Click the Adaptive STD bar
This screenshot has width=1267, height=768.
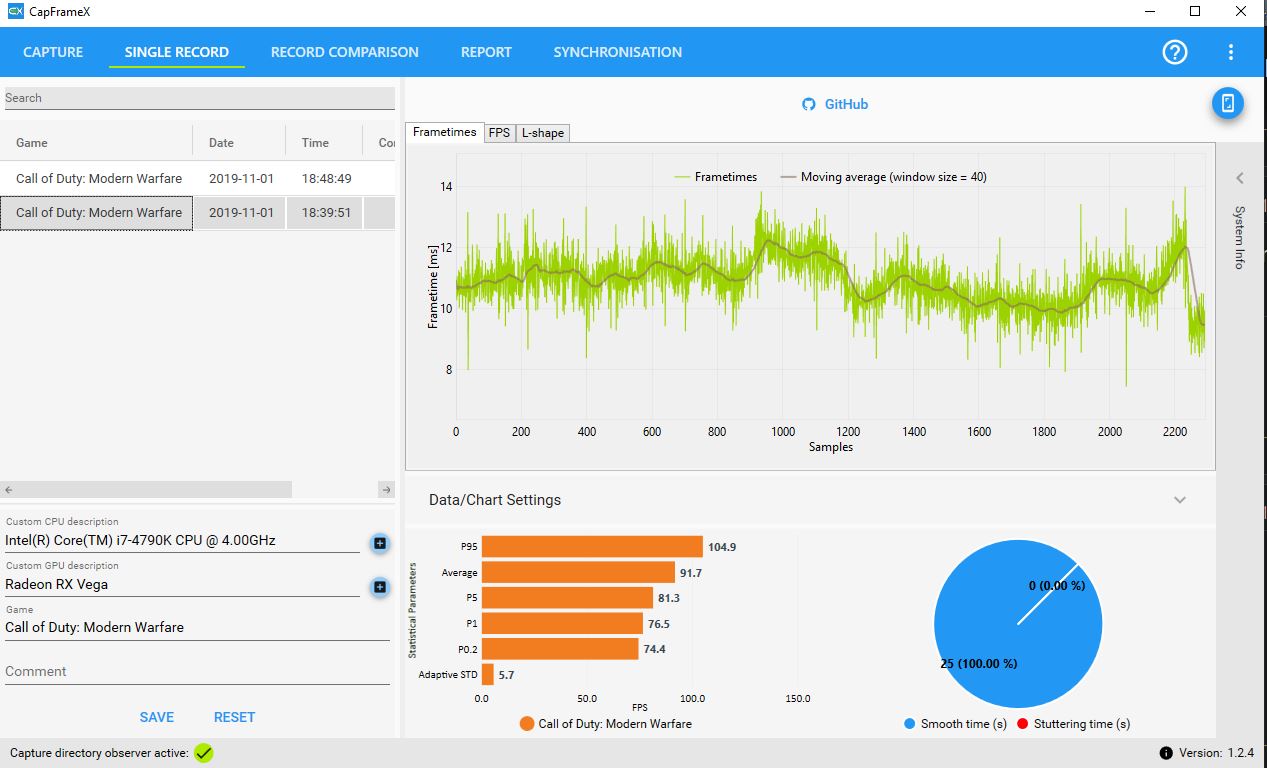tap(488, 675)
